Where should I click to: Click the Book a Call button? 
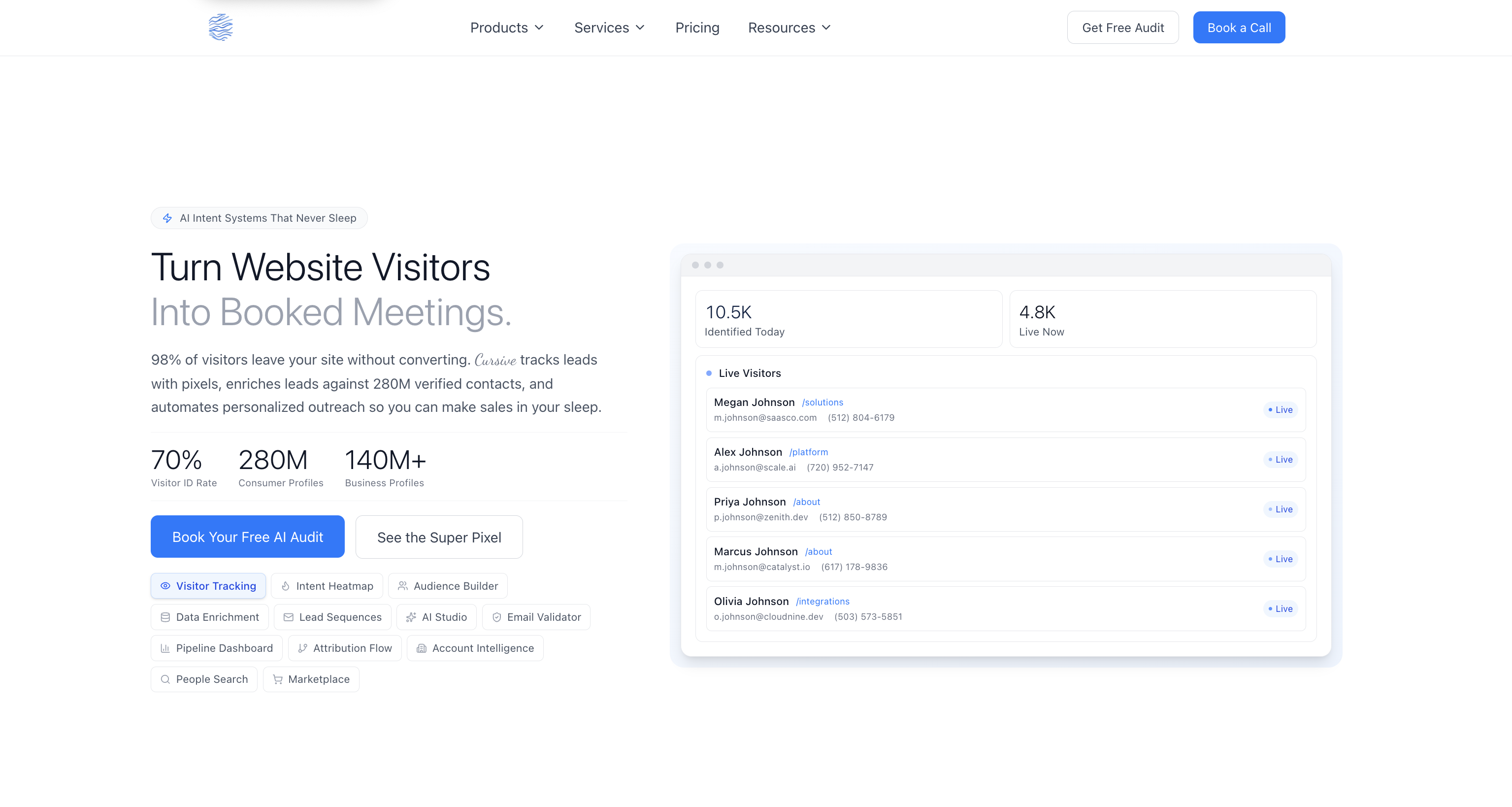coord(1239,28)
